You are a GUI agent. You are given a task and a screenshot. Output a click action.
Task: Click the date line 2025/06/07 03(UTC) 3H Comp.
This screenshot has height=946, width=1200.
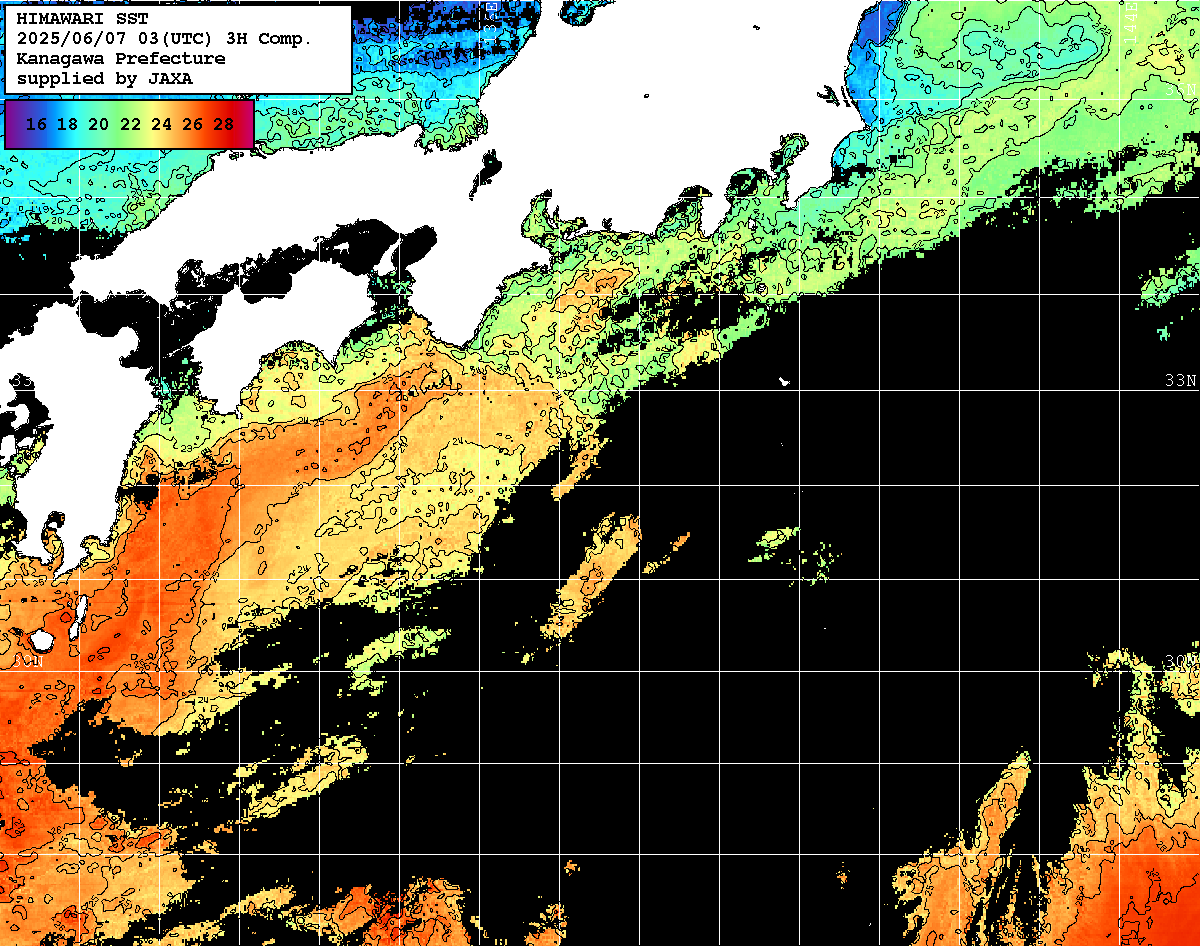(x=164, y=38)
